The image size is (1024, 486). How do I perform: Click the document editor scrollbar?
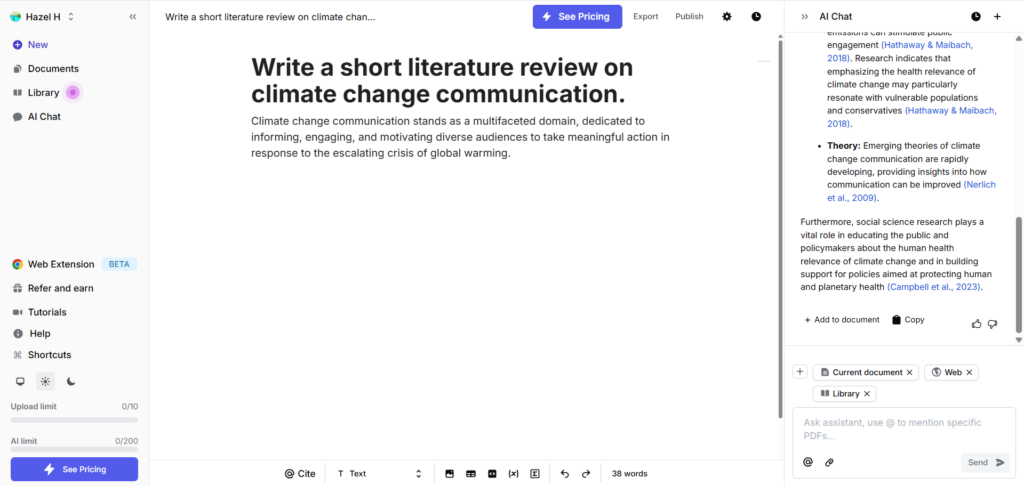[780, 229]
